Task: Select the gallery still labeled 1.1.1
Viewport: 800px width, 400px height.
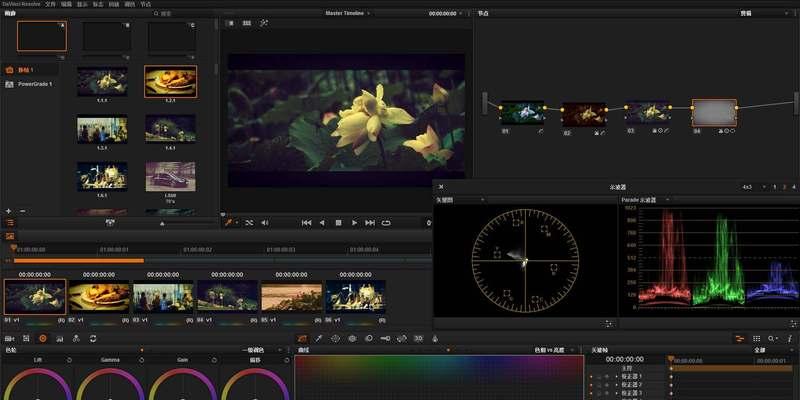Action: 102,82
